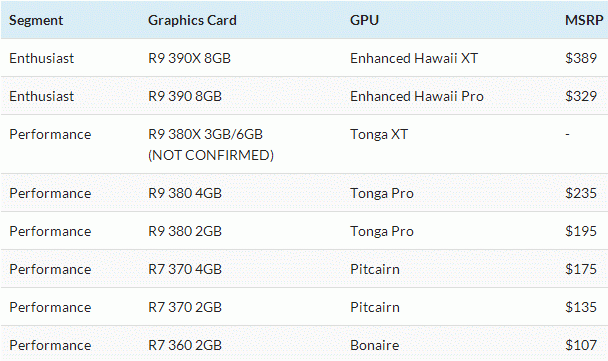The width and height of the screenshot is (608, 361).
Task: Click the $107 price cell
Action: point(581,345)
